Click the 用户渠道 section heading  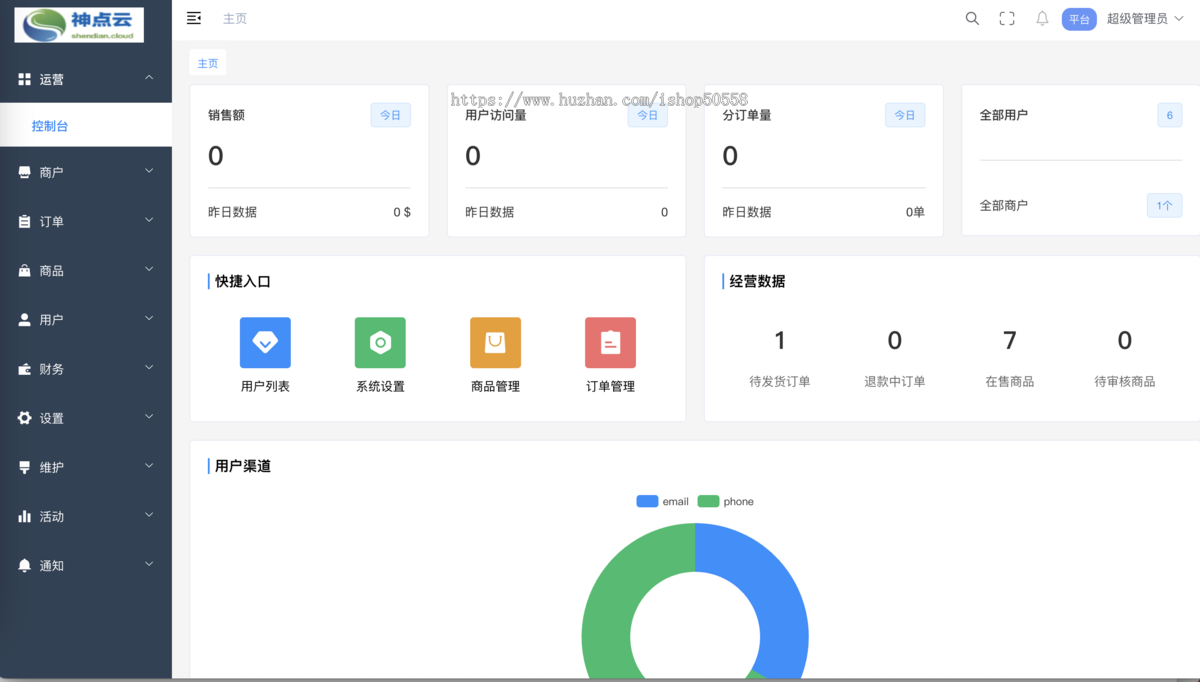pos(243,466)
